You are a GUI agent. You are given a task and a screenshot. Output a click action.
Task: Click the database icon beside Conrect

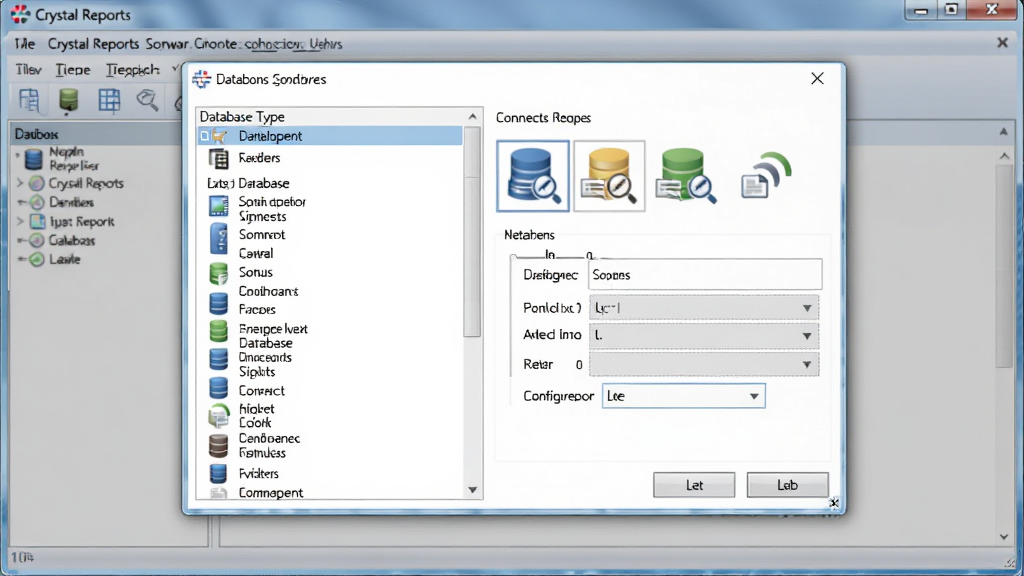(218, 388)
